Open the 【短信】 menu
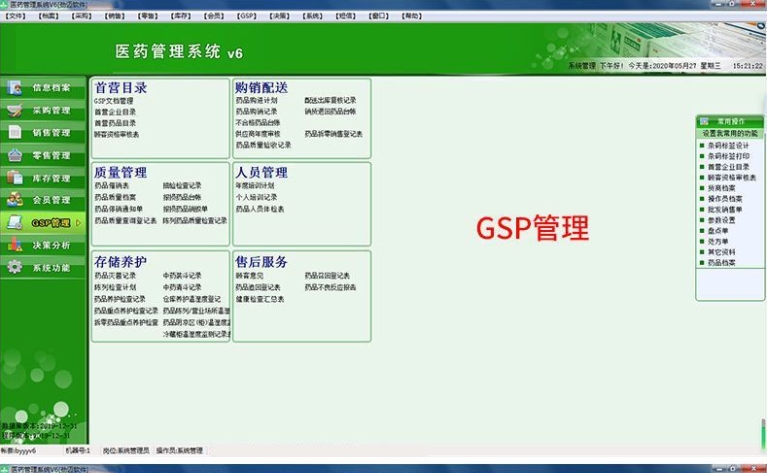This screenshot has height=473, width=767. pos(346,16)
